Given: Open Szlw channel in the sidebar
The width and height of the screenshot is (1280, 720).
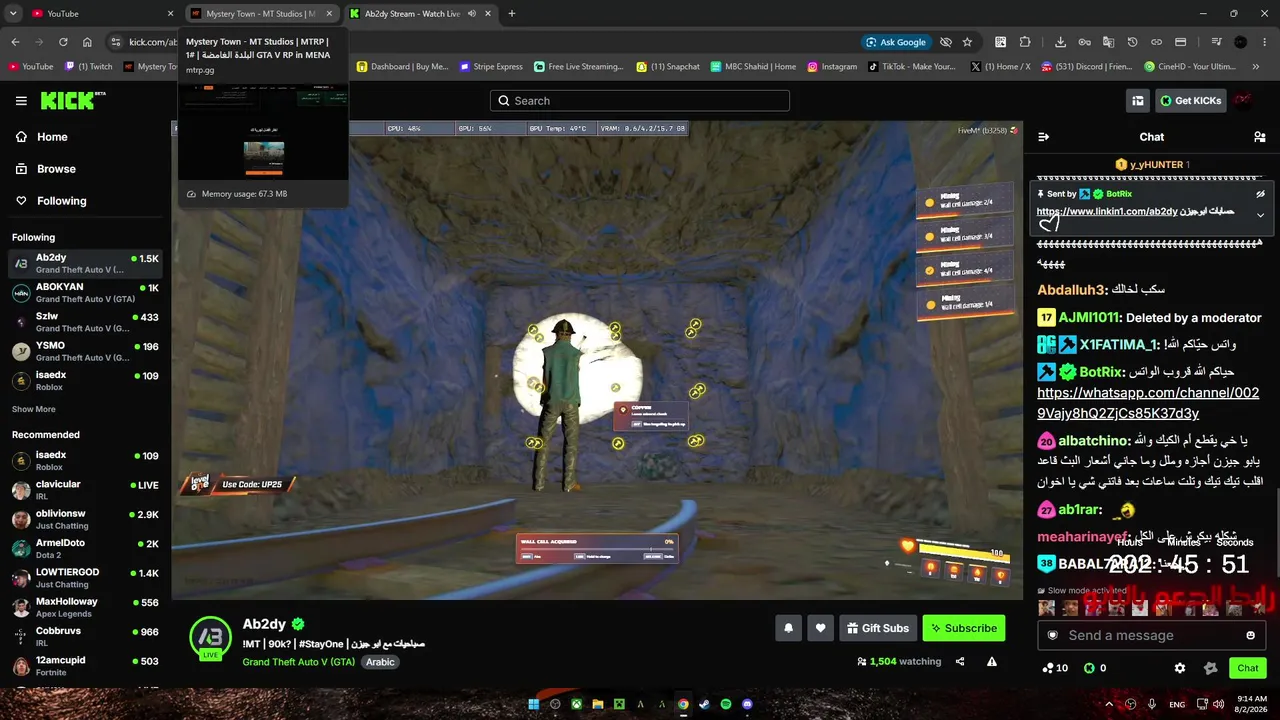Looking at the screenshot, I should coord(86,321).
